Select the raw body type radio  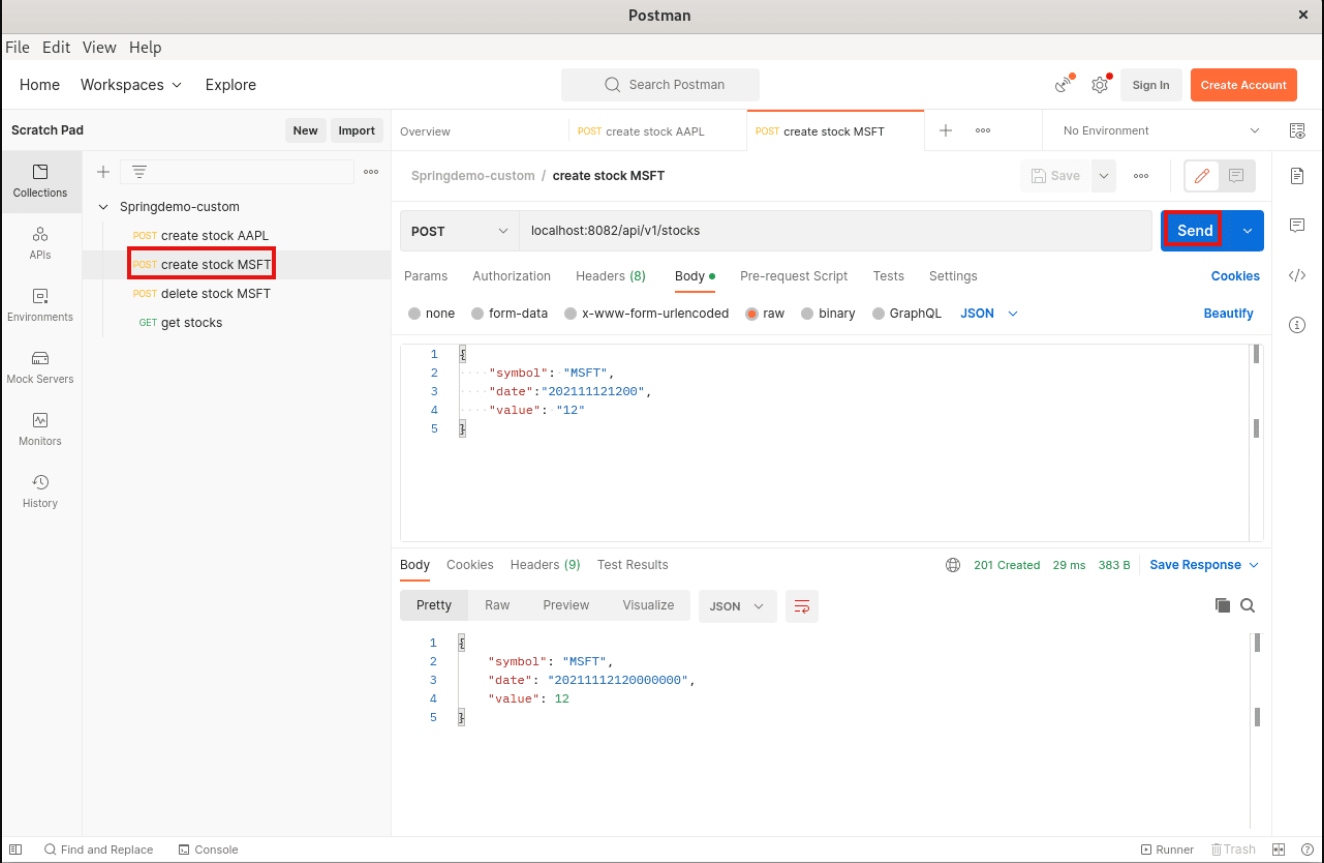pos(752,314)
